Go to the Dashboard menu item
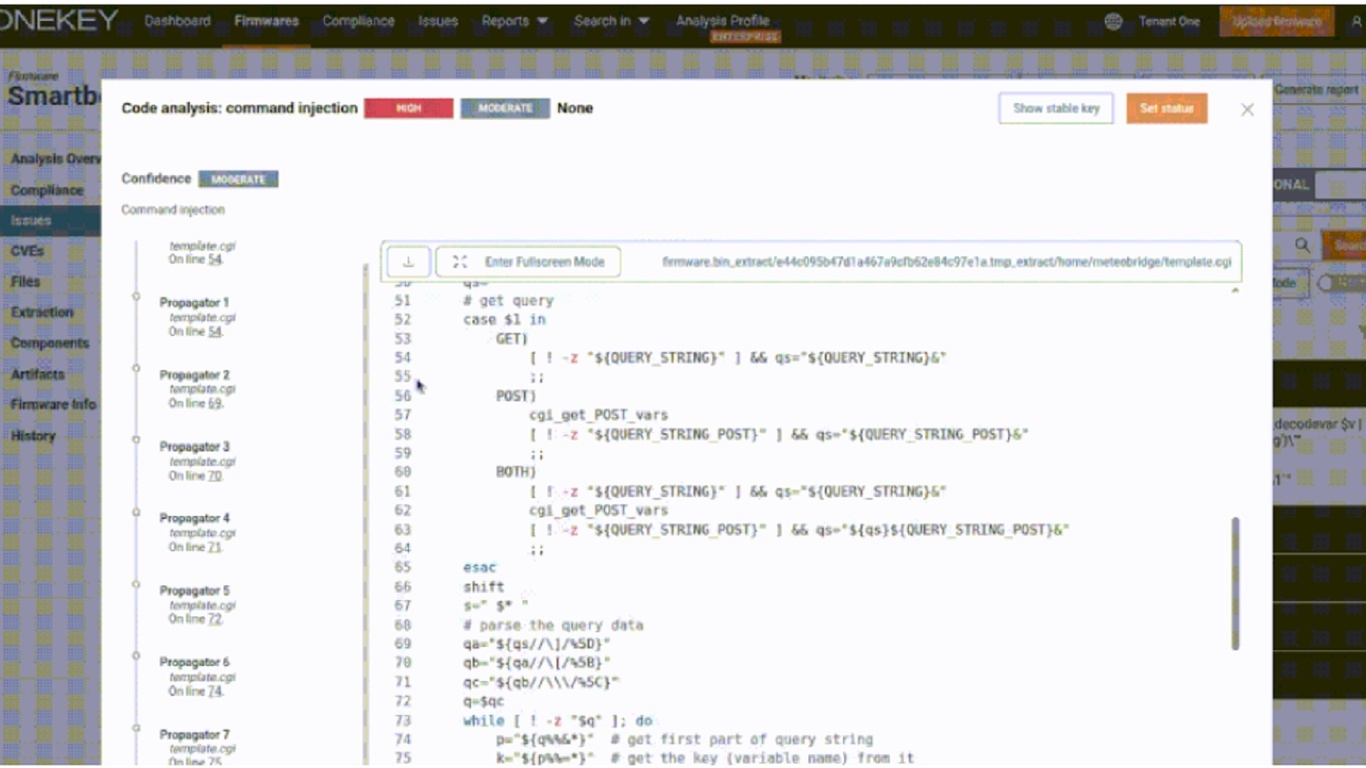This screenshot has width=1366, height=768. point(176,20)
